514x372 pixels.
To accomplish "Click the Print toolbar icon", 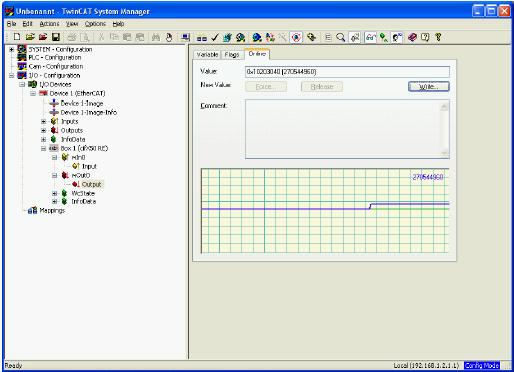I will coord(72,37).
